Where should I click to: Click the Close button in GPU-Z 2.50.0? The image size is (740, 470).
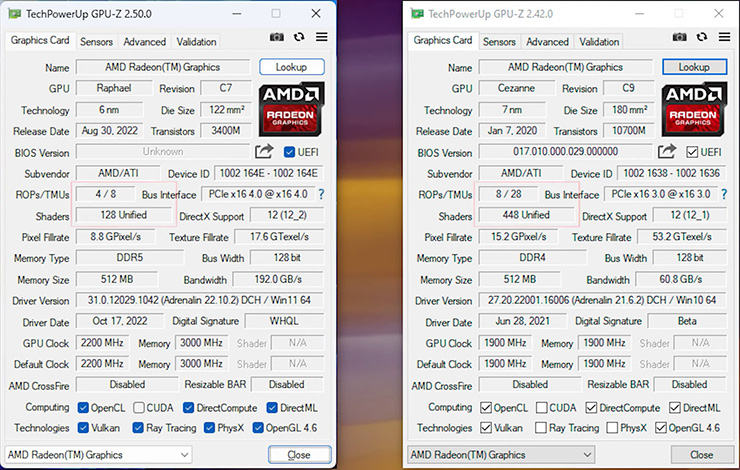tap(299, 455)
